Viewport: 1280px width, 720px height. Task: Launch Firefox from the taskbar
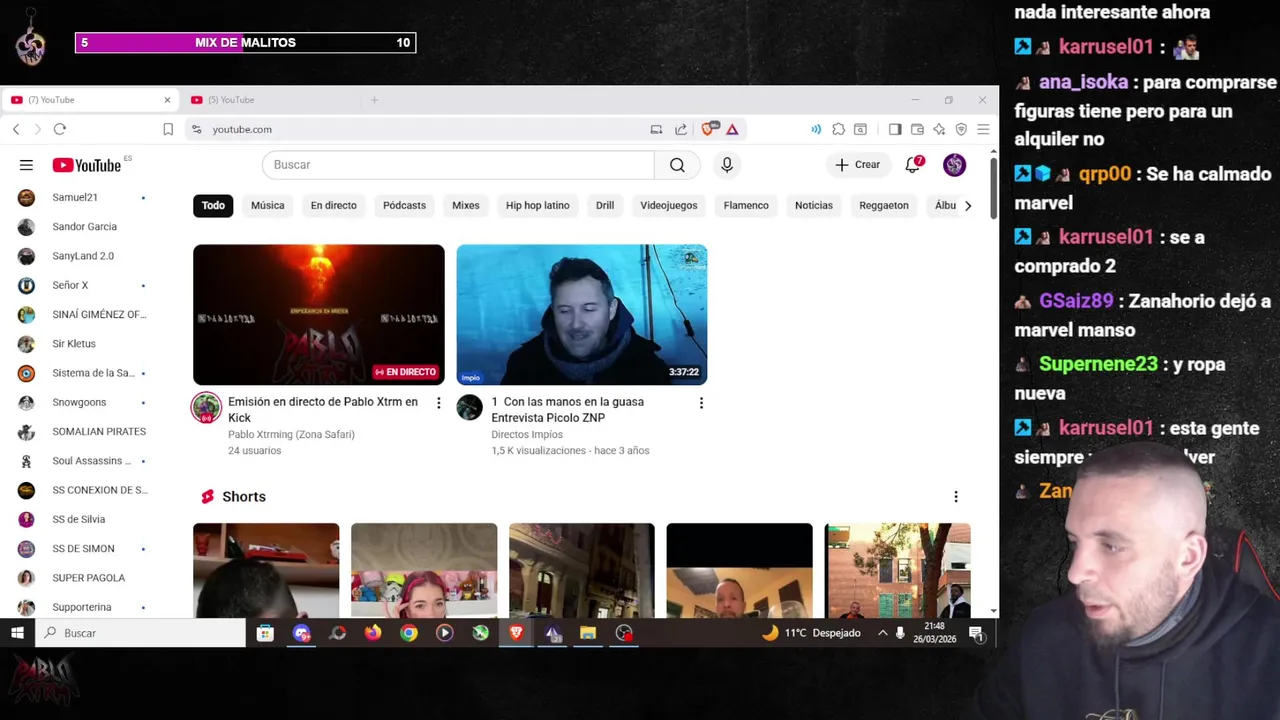point(373,633)
